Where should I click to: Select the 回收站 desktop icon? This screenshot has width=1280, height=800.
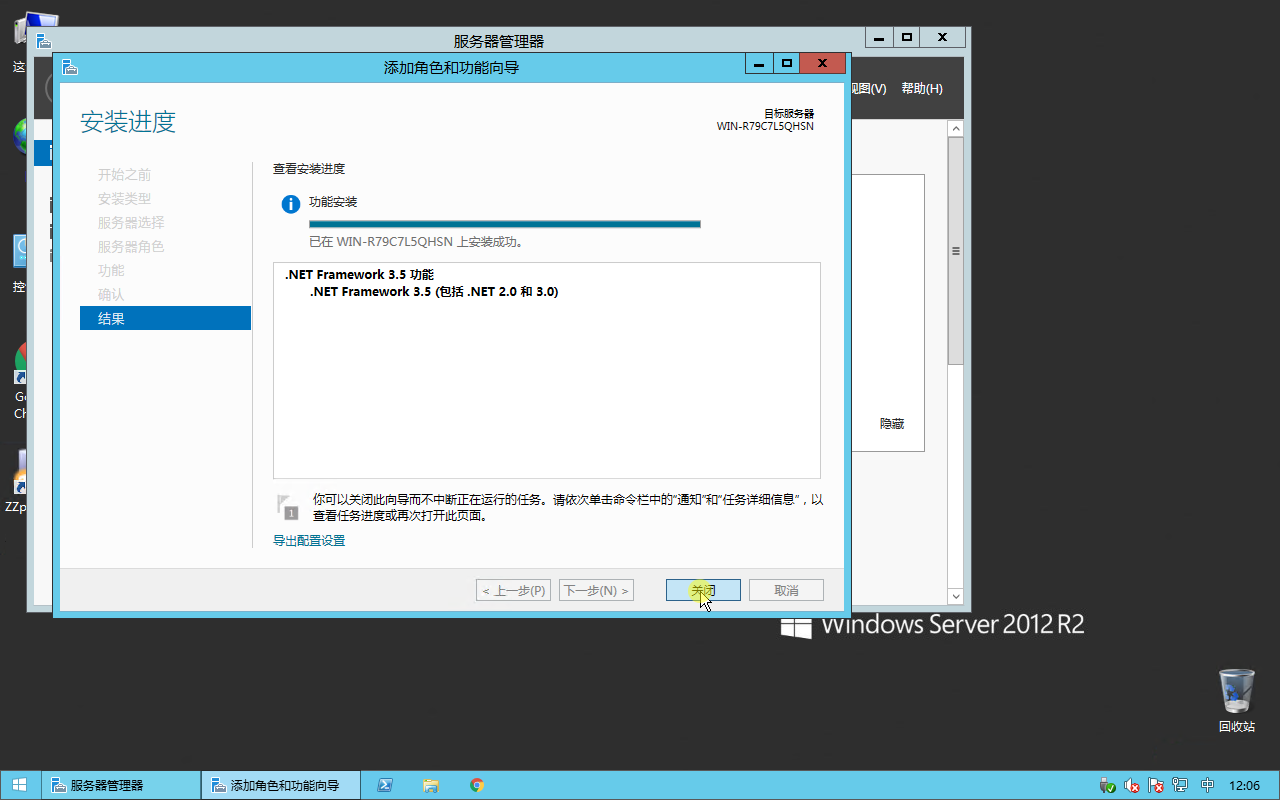pyautogui.click(x=1237, y=700)
